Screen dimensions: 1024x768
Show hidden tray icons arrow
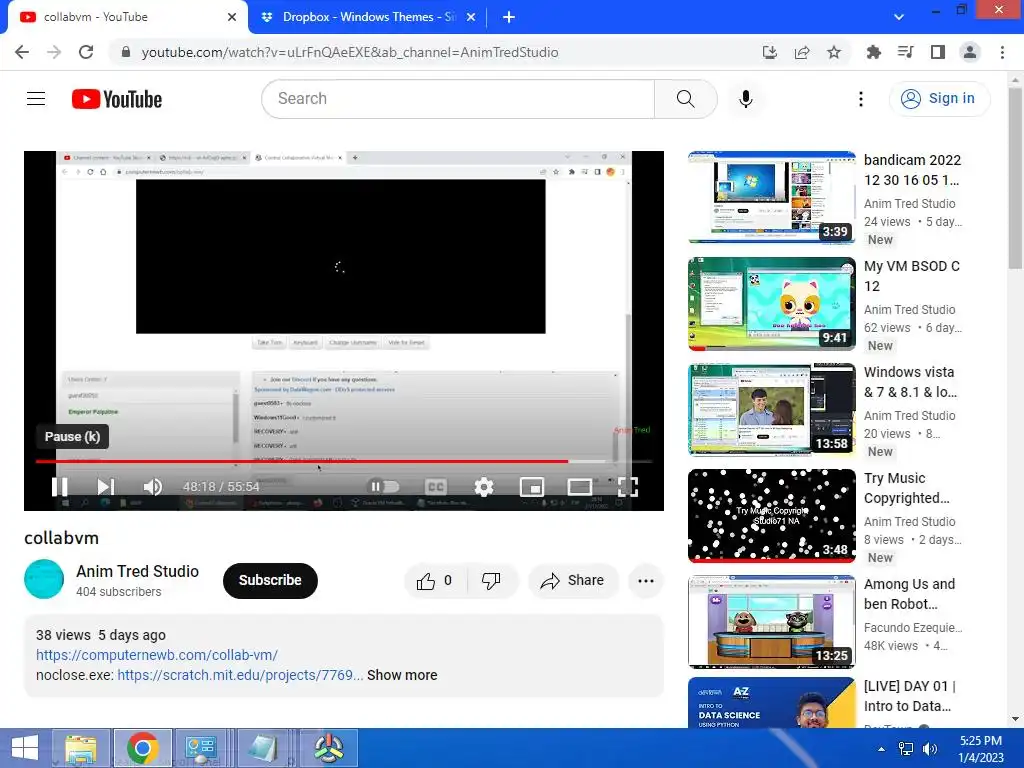point(882,749)
